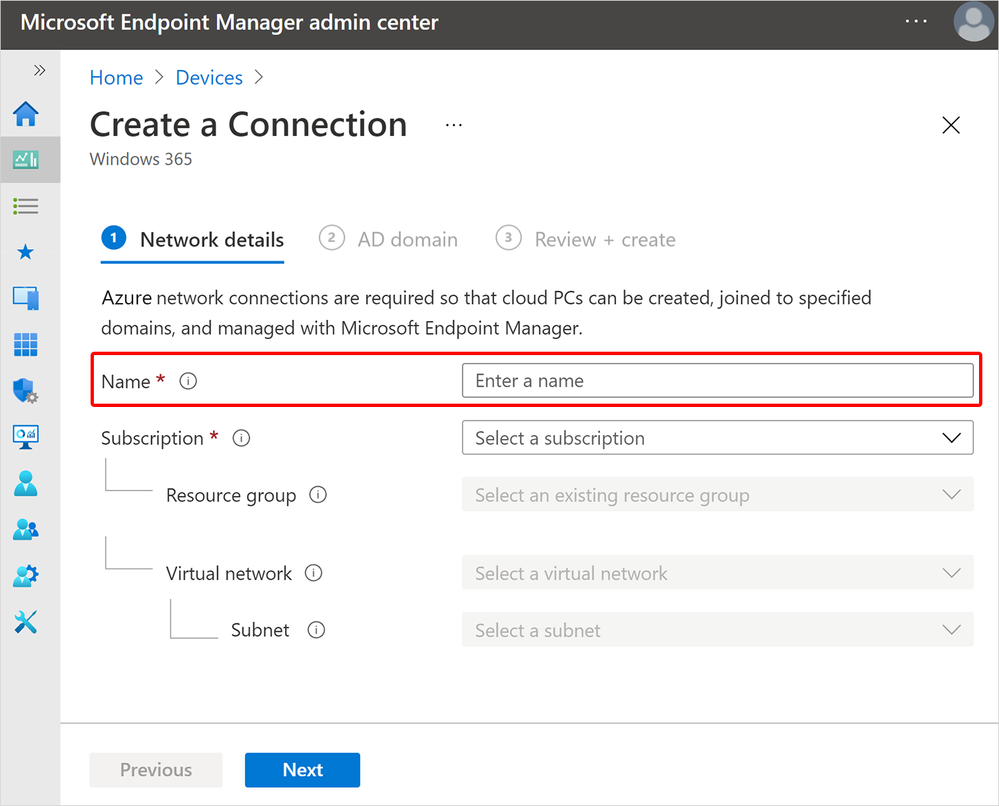The image size is (999, 806).
Task: Go to Home breadcrumb link
Action: coord(117,78)
